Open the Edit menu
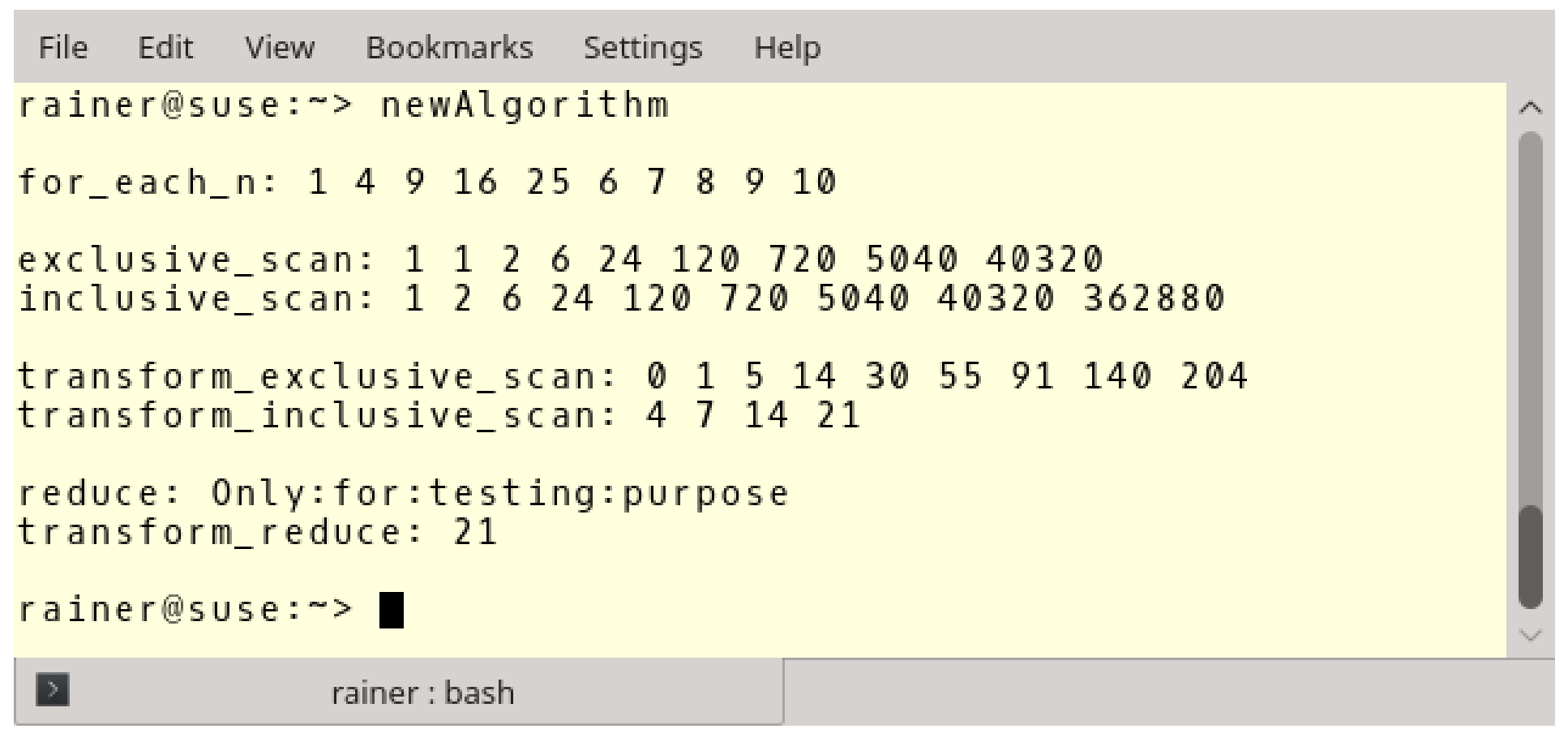Viewport: 1568px width, 742px height. 165,48
